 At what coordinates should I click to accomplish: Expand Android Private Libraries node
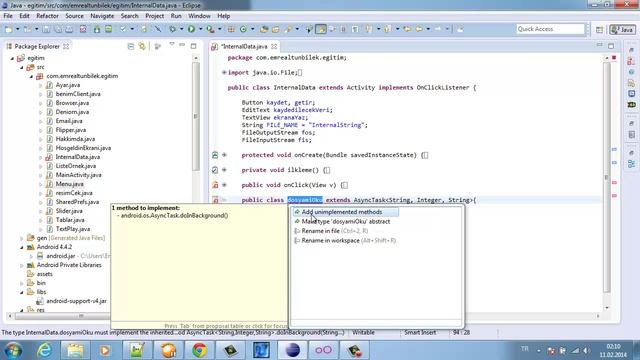pyautogui.click(x=22, y=265)
